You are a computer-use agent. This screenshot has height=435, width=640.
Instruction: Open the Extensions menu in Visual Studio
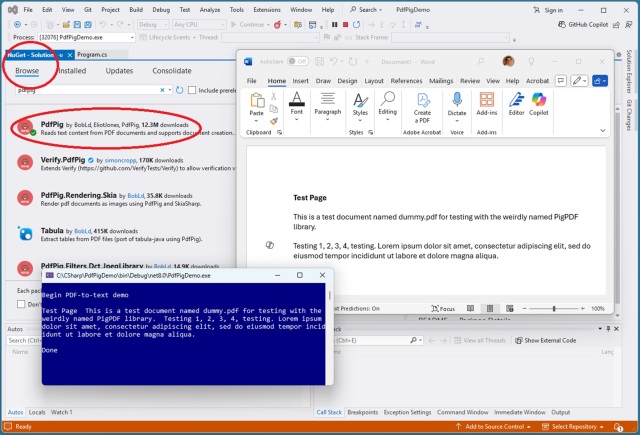coord(267,10)
